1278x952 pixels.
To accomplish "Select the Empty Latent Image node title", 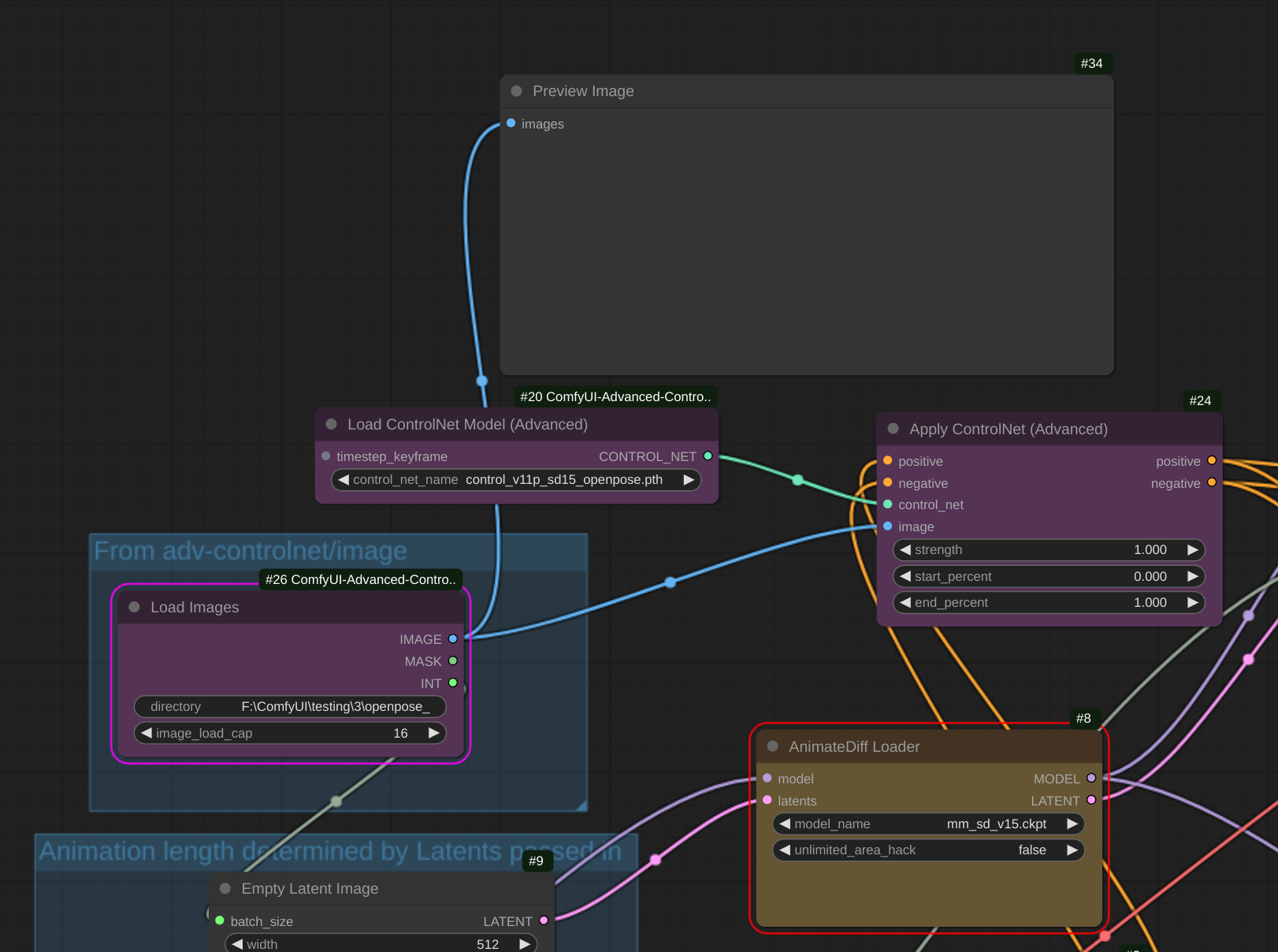I will click(x=310, y=888).
